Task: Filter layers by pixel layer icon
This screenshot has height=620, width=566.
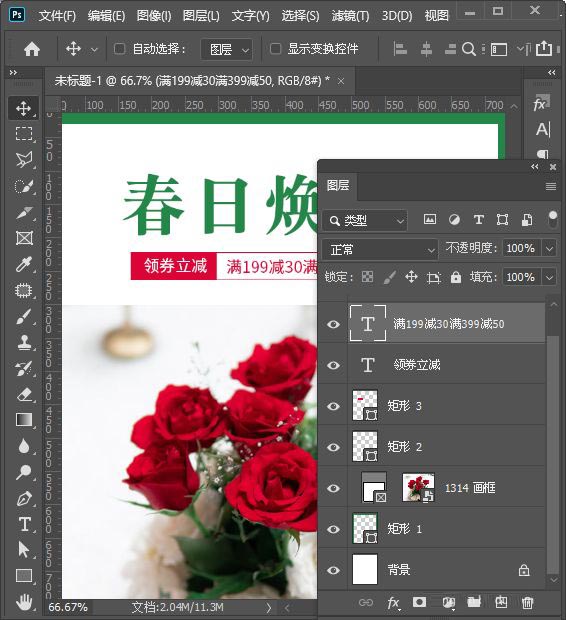Action: tap(430, 219)
